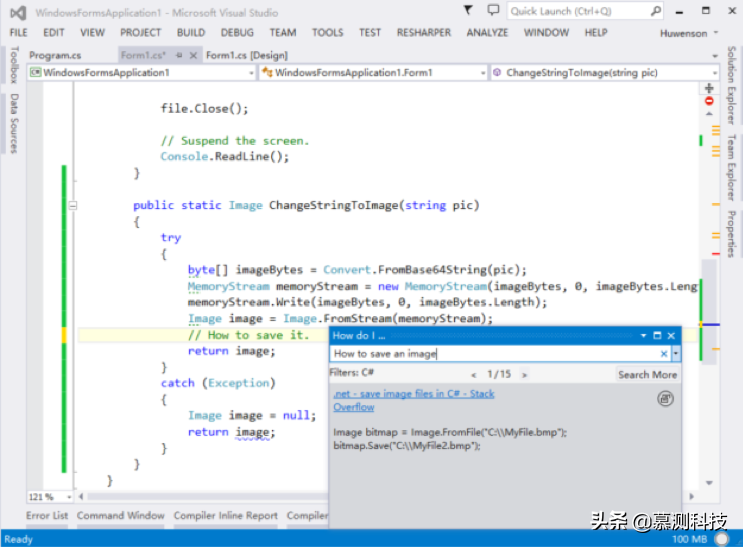This screenshot has height=547, width=743.
Task: Open the How do I window options dropdown
Action: [643, 336]
